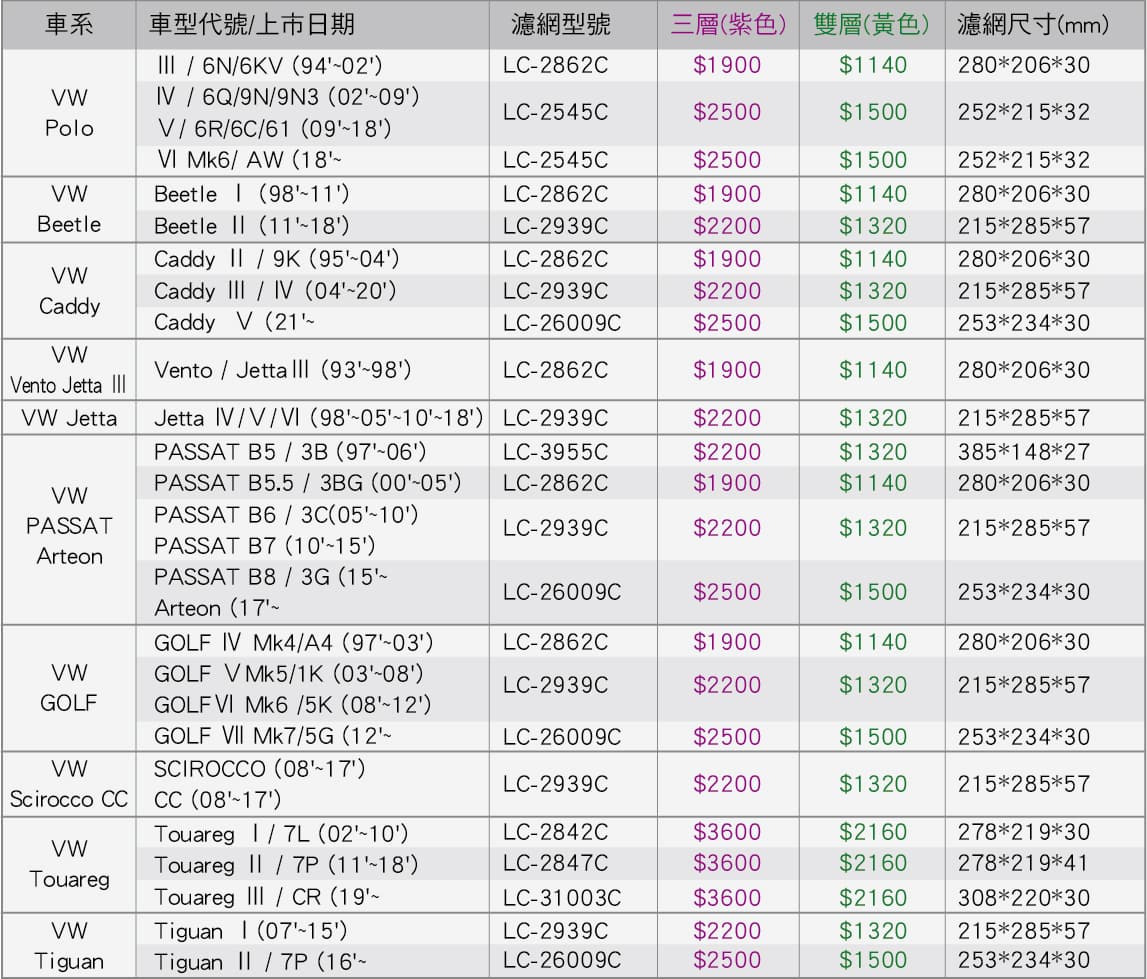The image size is (1147, 979).
Task: Click PASSAT B6 / 3C(05'~10') model
Action: click(285, 515)
